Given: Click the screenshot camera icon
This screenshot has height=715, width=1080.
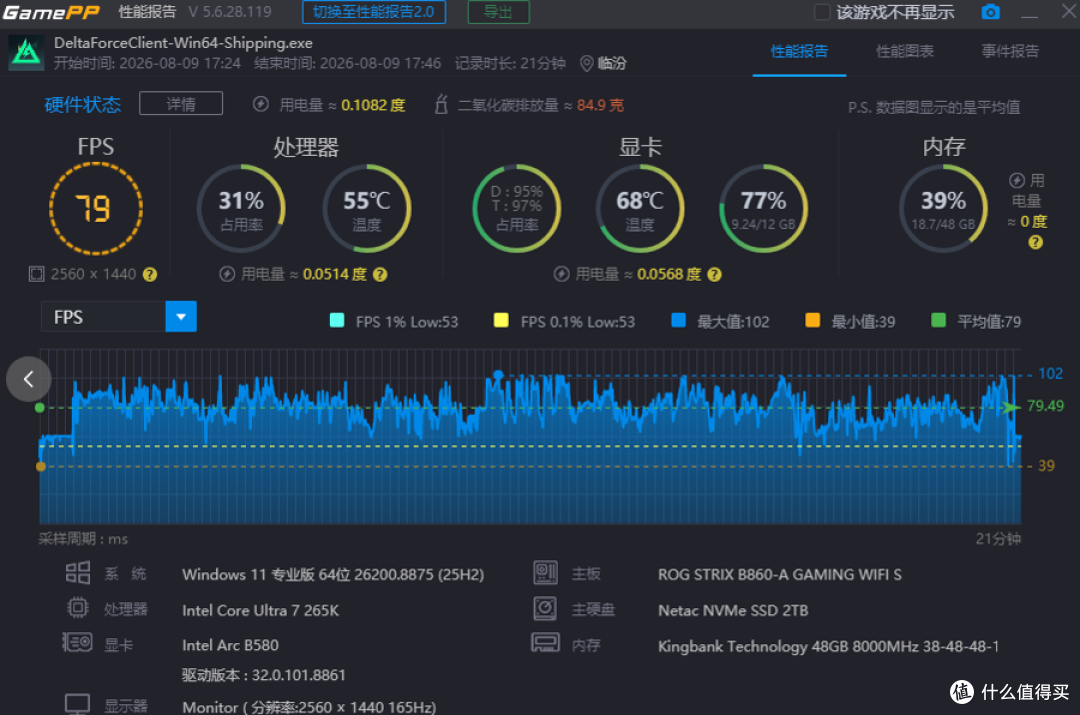Looking at the screenshot, I should point(990,12).
